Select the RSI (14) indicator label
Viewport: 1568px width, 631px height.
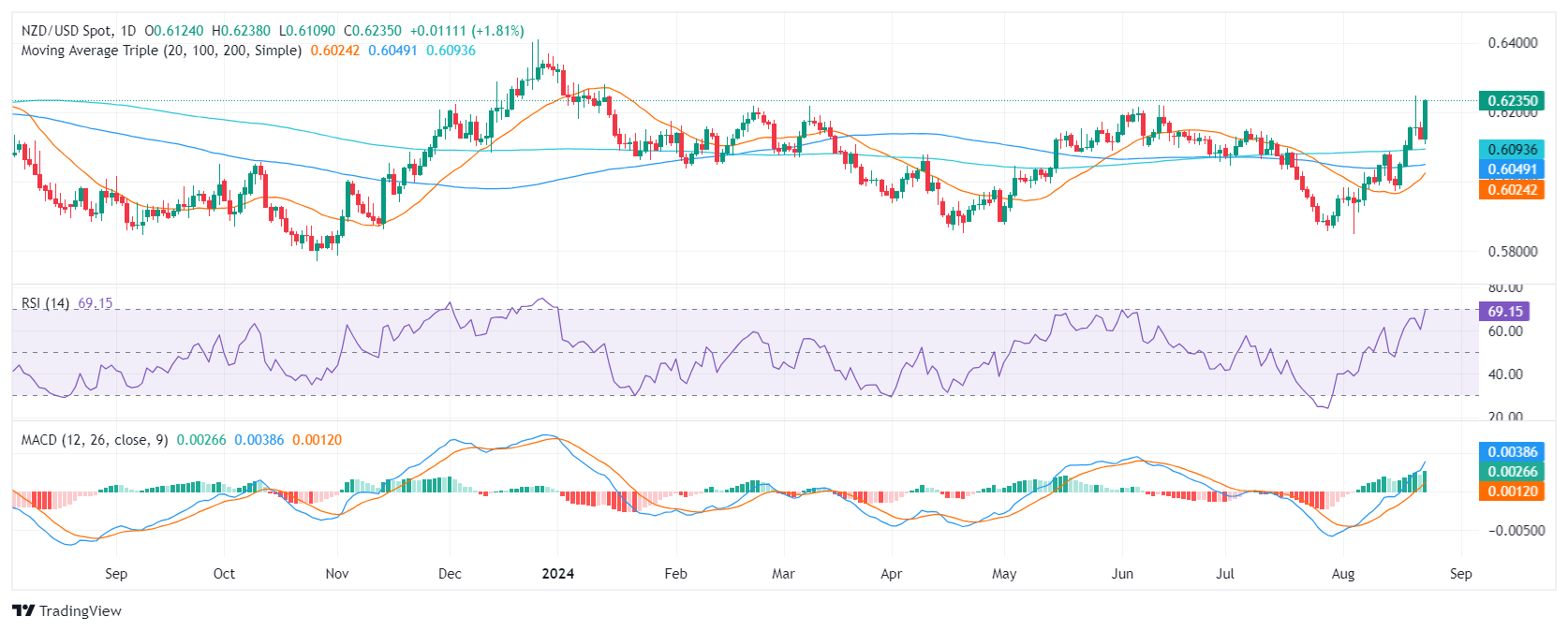(45, 303)
